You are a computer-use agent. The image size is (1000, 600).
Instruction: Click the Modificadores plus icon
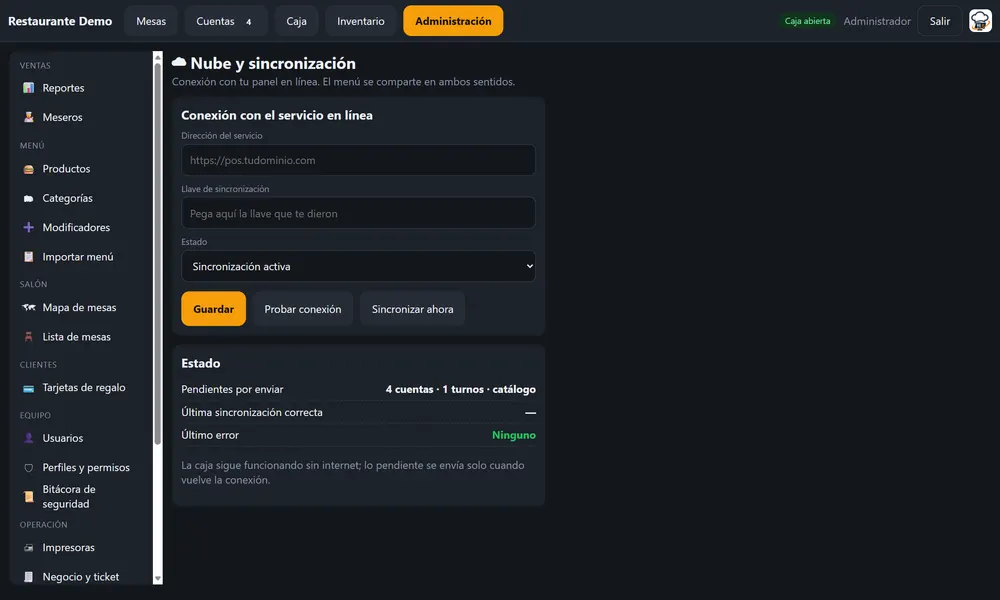pos(29,228)
